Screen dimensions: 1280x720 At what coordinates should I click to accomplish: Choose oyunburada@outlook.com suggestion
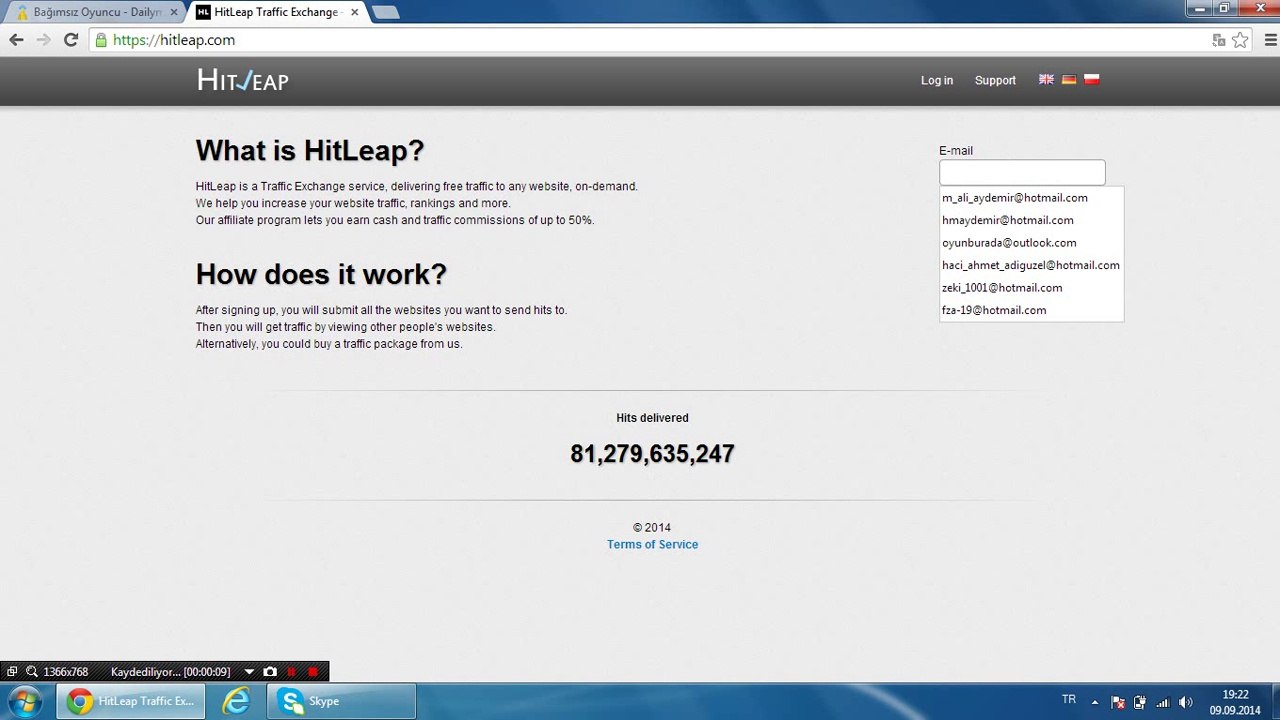[x=1031, y=243]
